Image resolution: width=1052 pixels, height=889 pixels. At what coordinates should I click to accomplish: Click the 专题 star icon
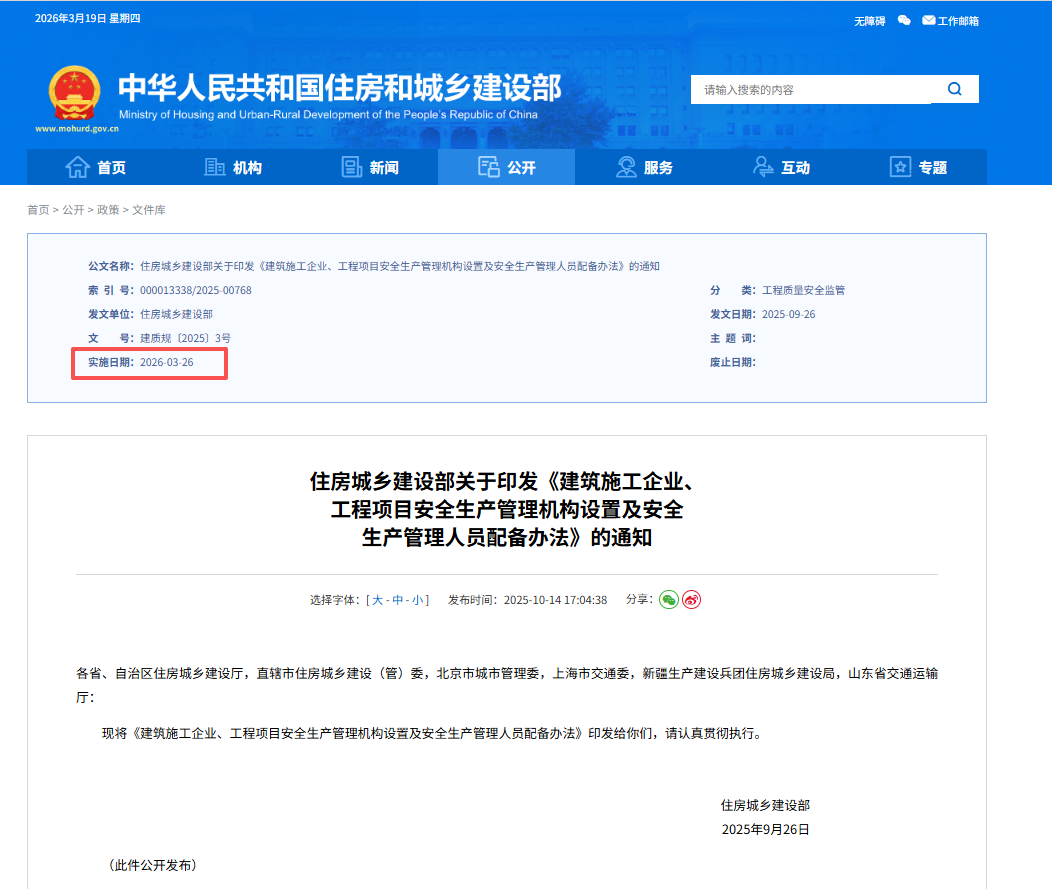(x=900, y=167)
